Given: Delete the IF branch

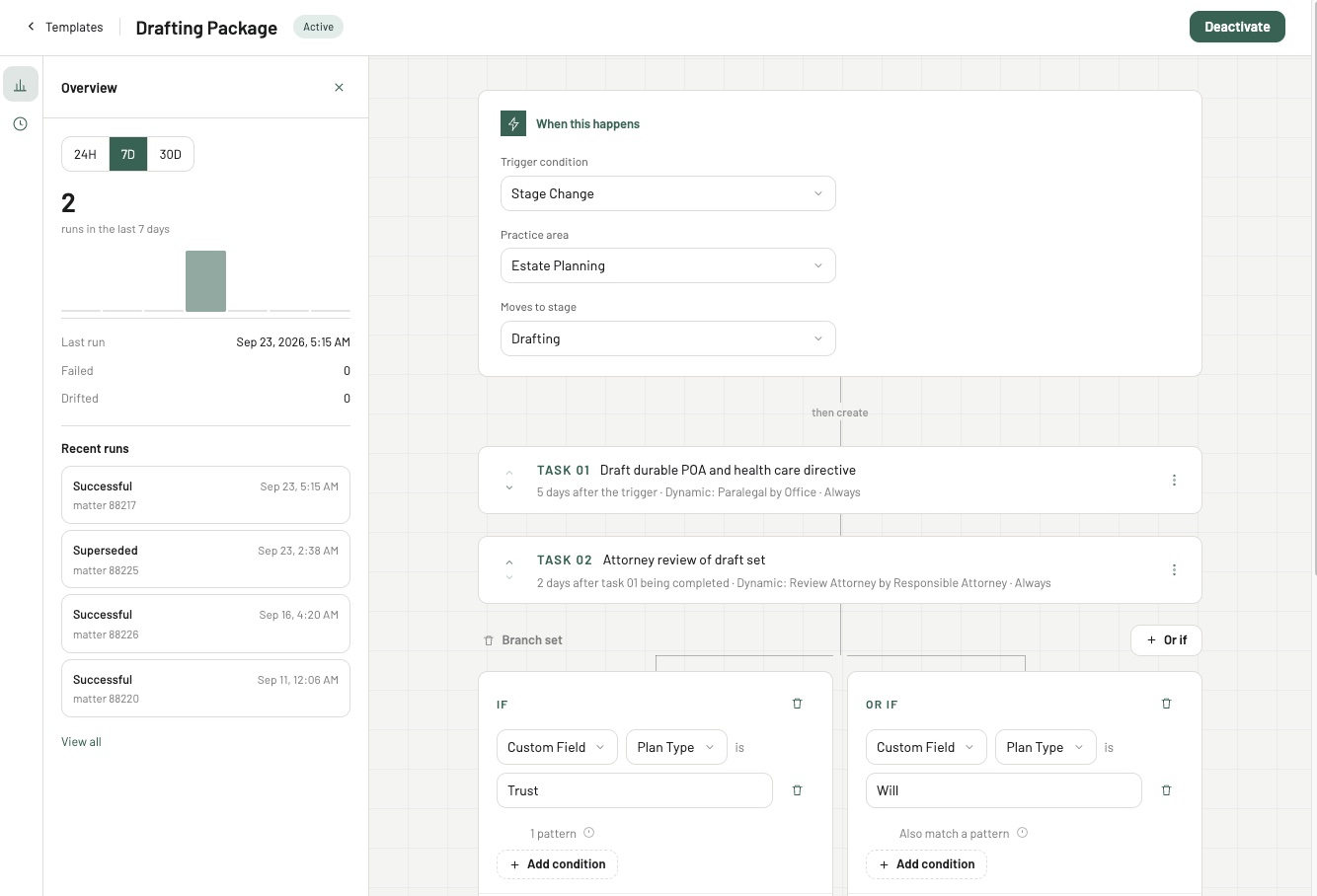Looking at the screenshot, I should tap(798, 704).
